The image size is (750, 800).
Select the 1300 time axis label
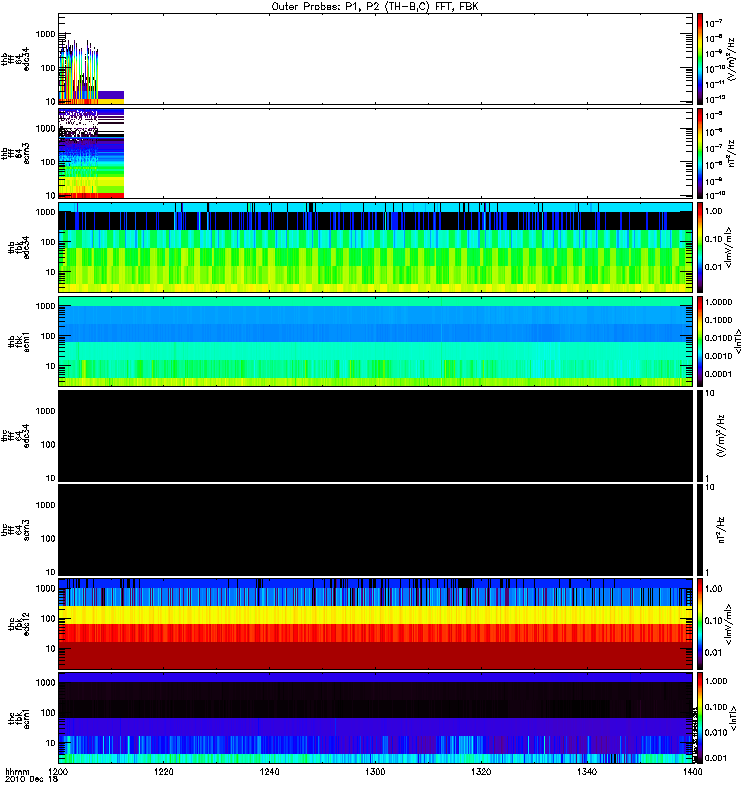coord(375,771)
